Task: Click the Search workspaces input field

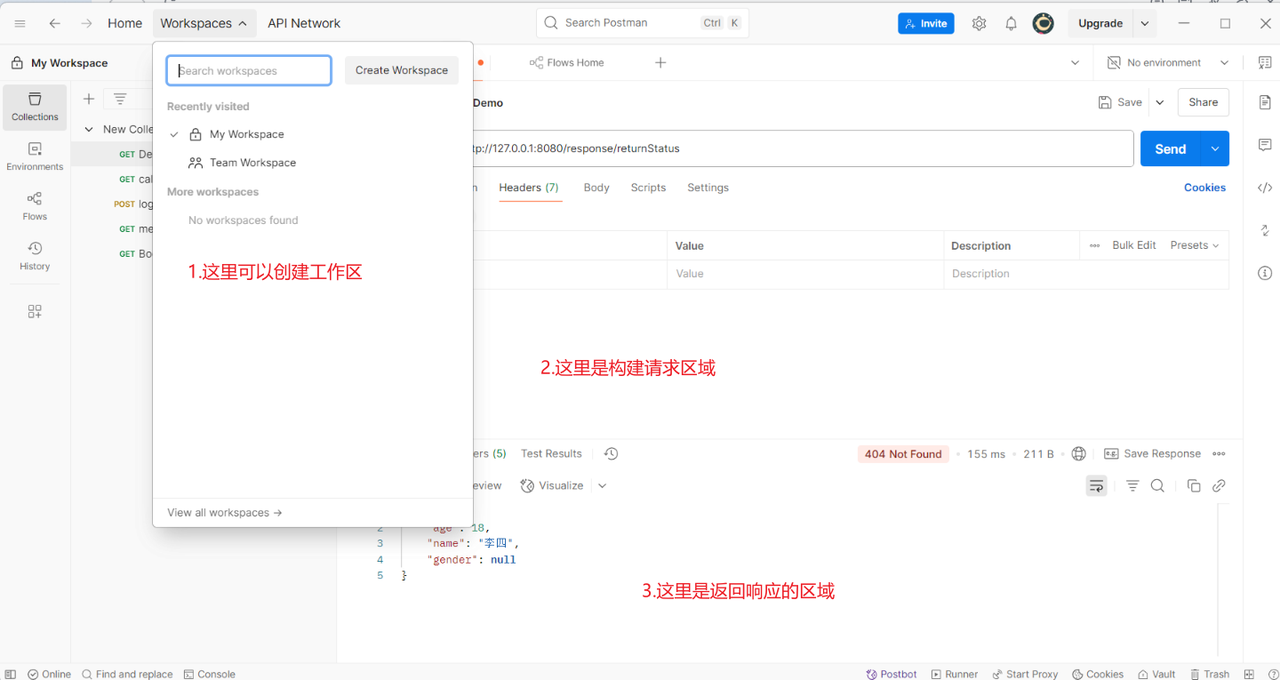Action: (x=249, y=71)
